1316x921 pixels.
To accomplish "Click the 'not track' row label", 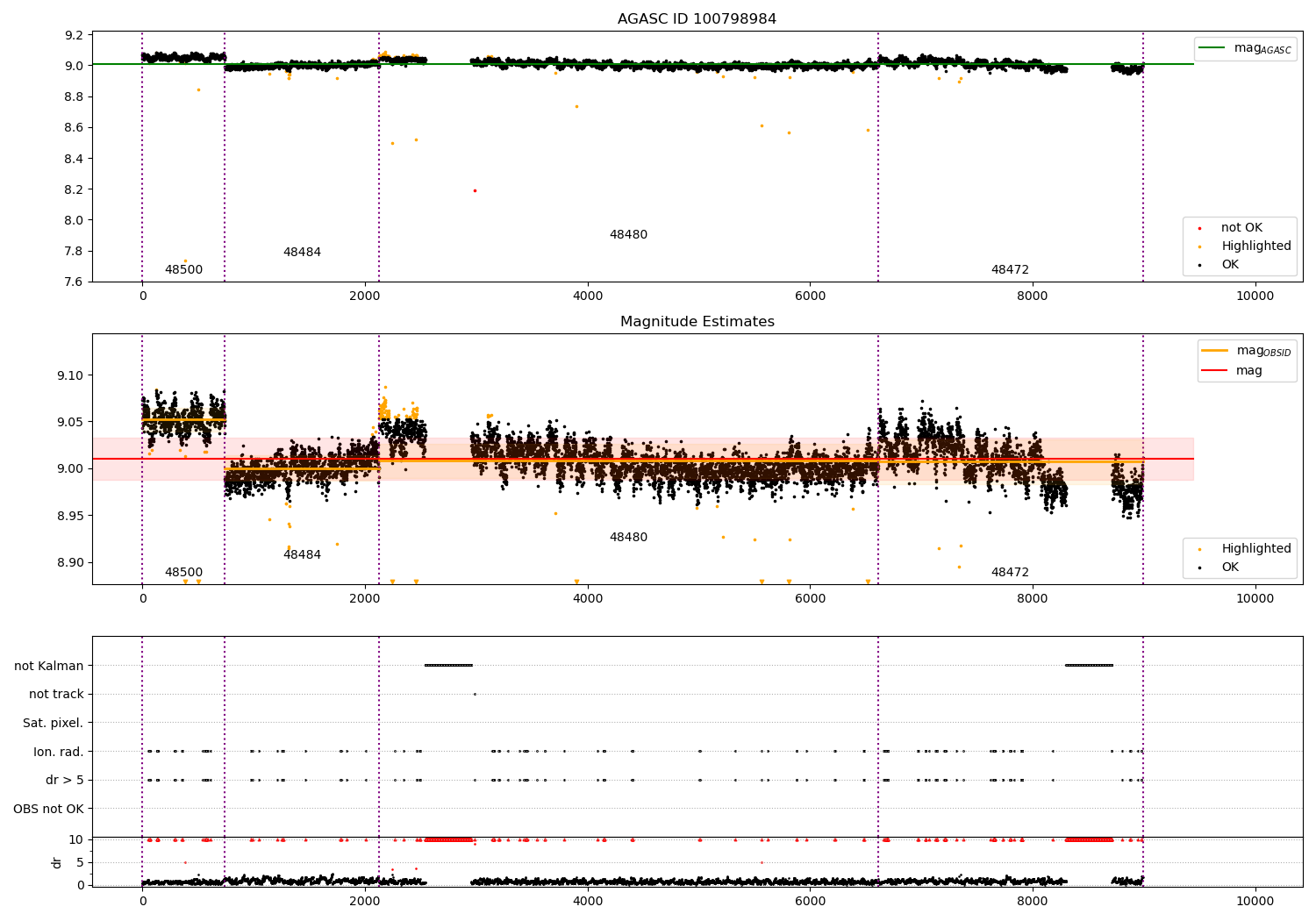I will pyautogui.click(x=56, y=694).
